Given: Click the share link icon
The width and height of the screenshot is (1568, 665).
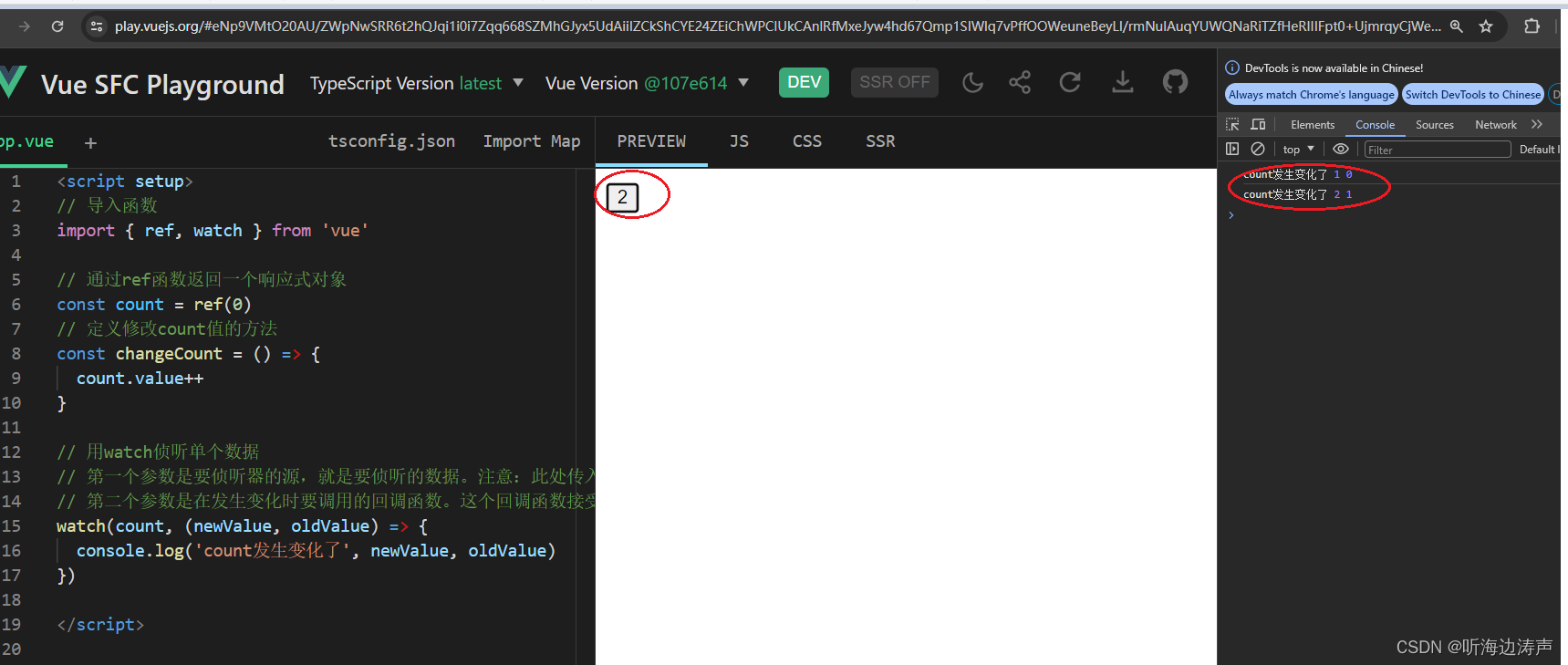Looking at the screenshot, I should [1020, 83].
